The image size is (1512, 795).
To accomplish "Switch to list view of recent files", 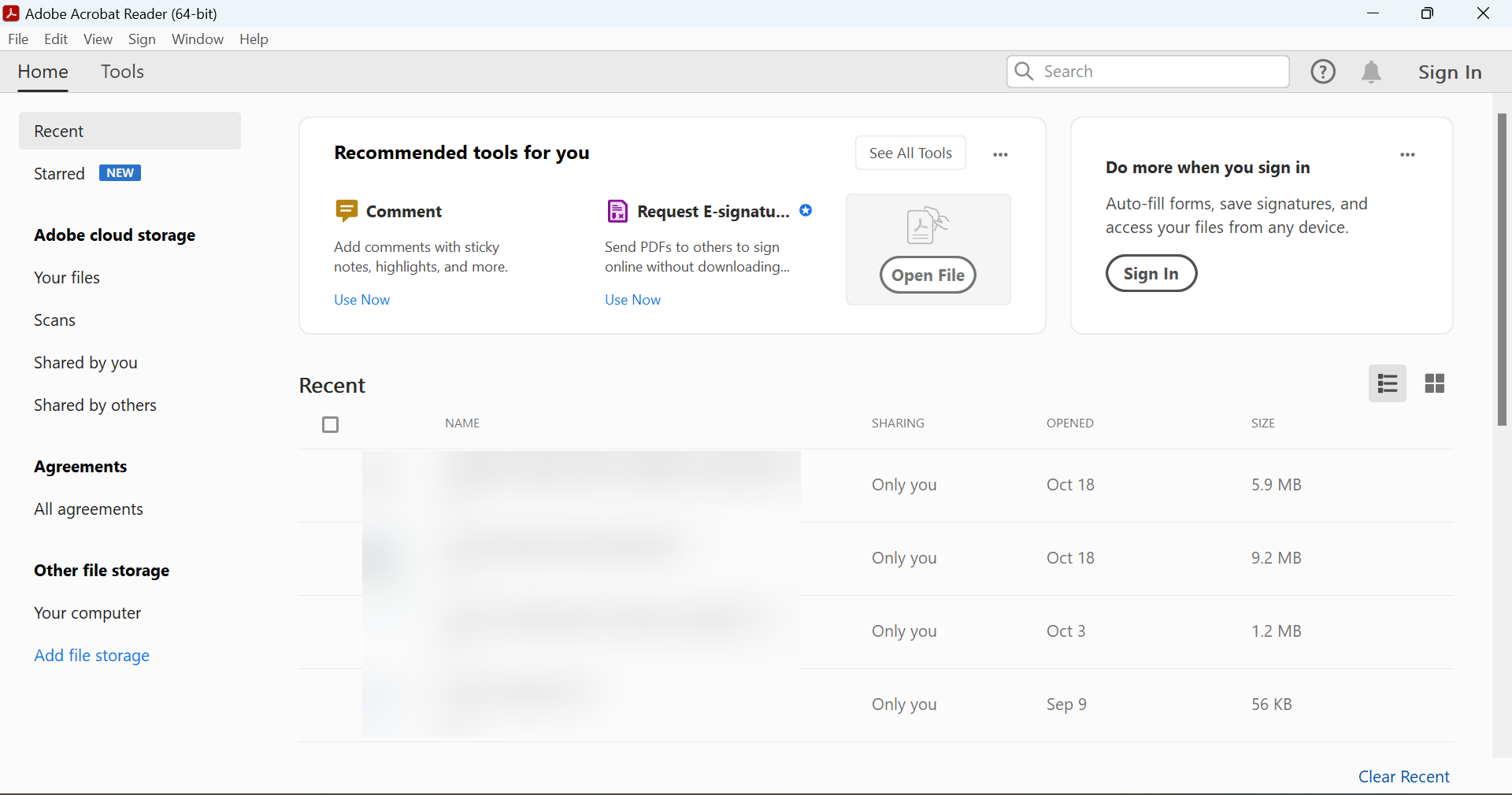I will click(1388, 383).
